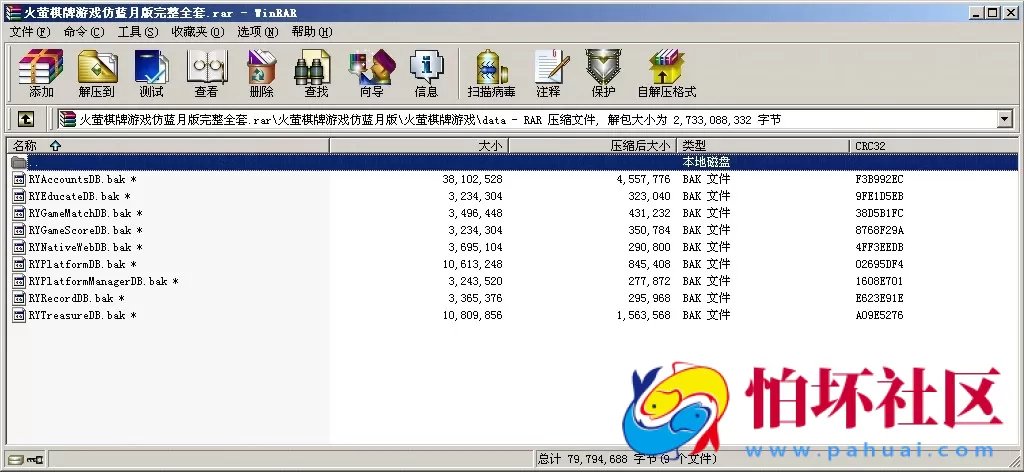The width and height of the screenshot is (1024, 472).
Task: Click CRC32 value F3B992EC
Action: [879, 179]
